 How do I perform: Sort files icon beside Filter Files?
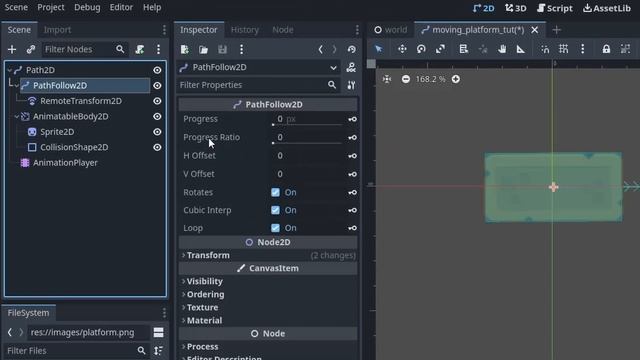tap(158, 351)
